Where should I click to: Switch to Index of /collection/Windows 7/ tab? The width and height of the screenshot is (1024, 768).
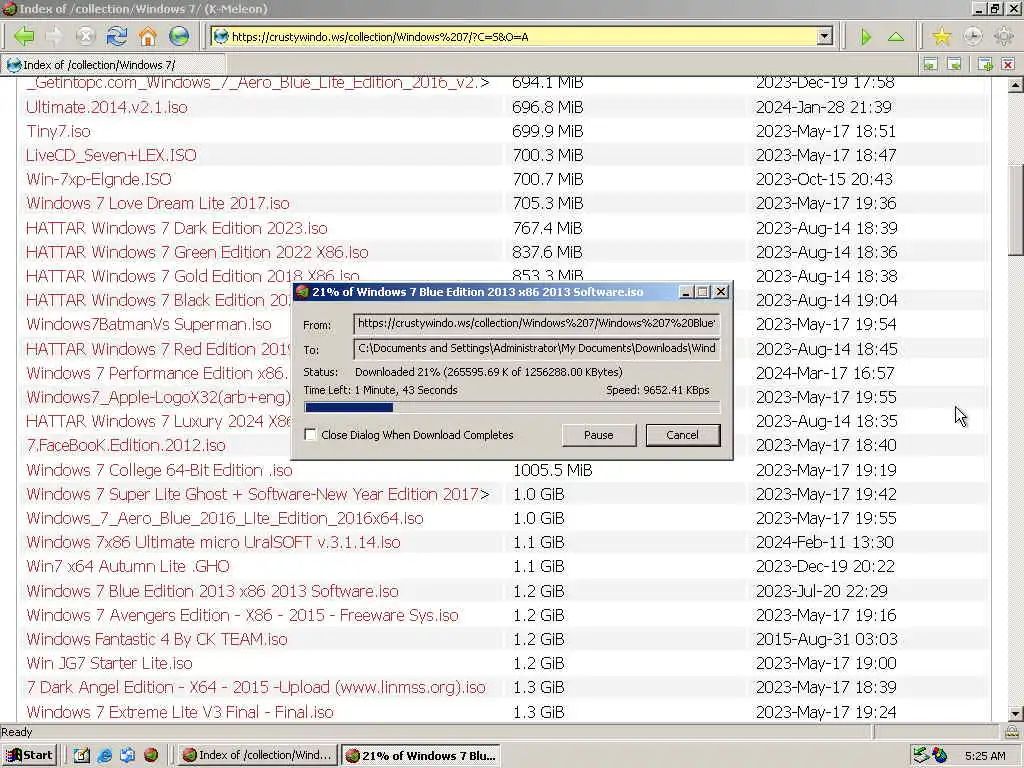[114, 65]
